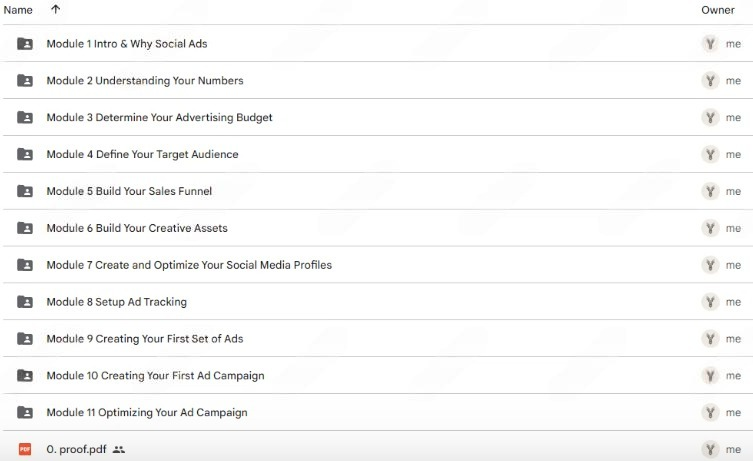Click the Module 8 shared folder icon
This screenshot has height=461, width=753.
[25, 302]
